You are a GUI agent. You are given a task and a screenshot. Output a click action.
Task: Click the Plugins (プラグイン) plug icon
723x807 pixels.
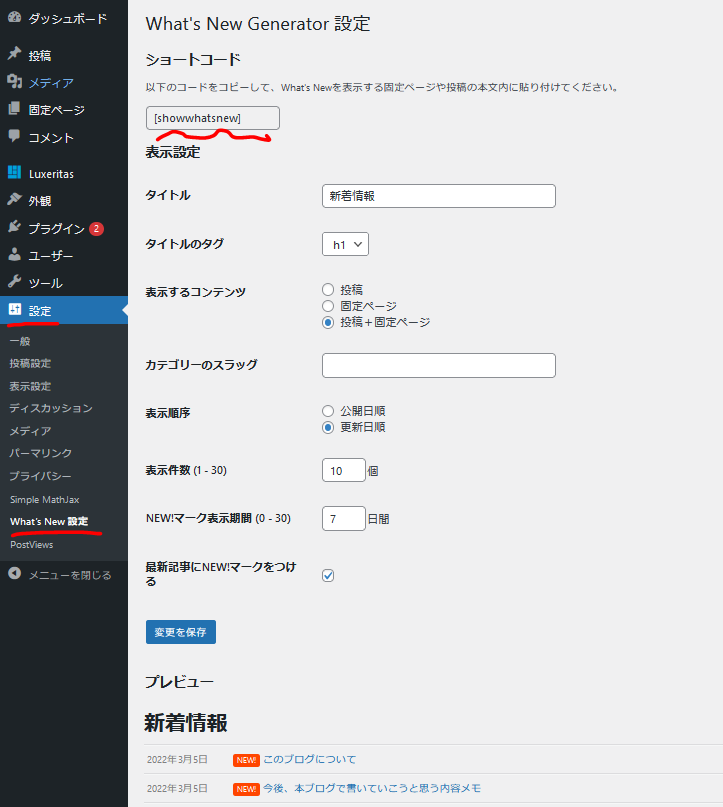14,228
